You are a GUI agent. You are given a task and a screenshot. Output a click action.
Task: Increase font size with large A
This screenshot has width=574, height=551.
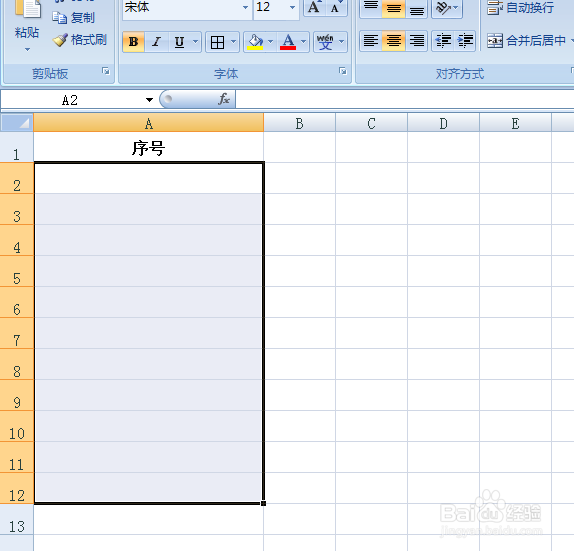(314, 7)
